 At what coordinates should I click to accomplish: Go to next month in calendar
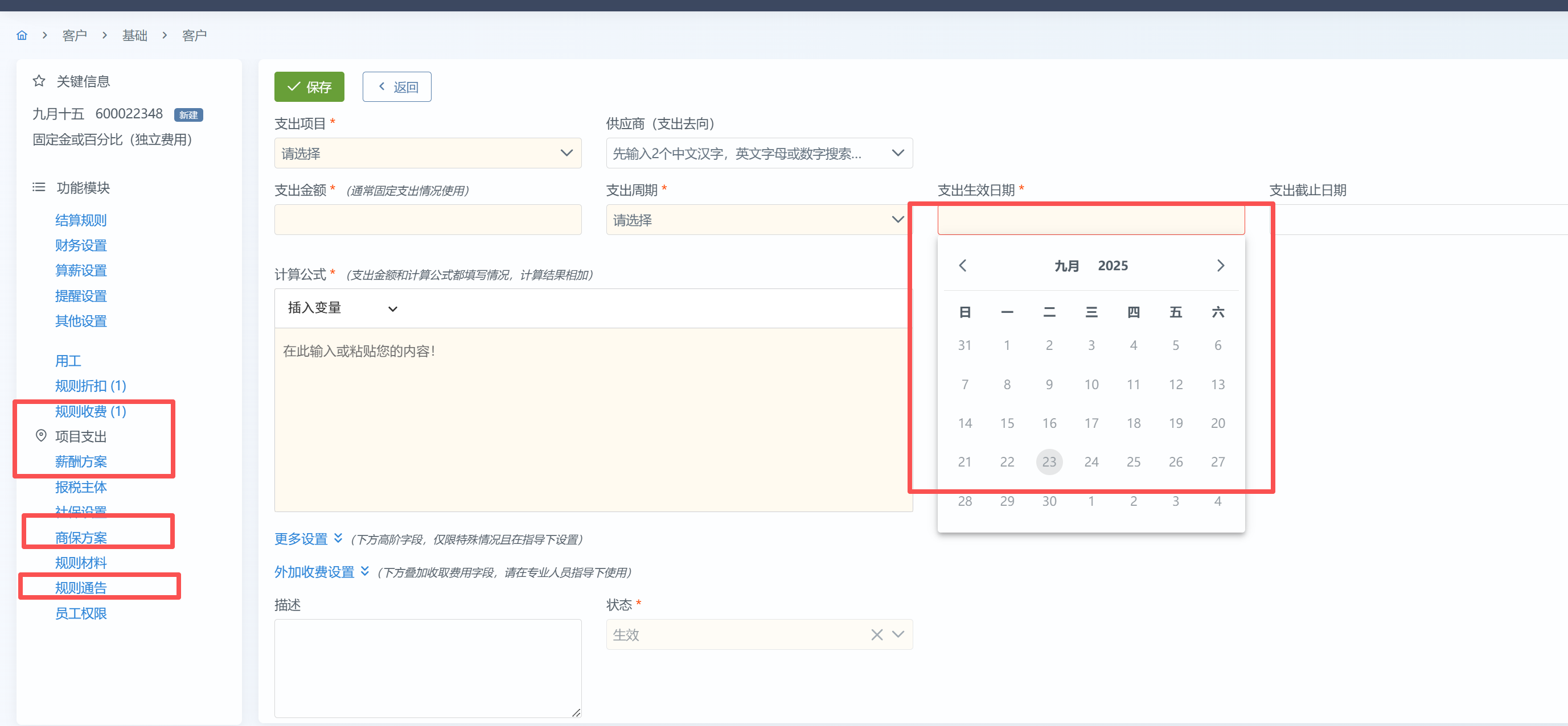1220,266
